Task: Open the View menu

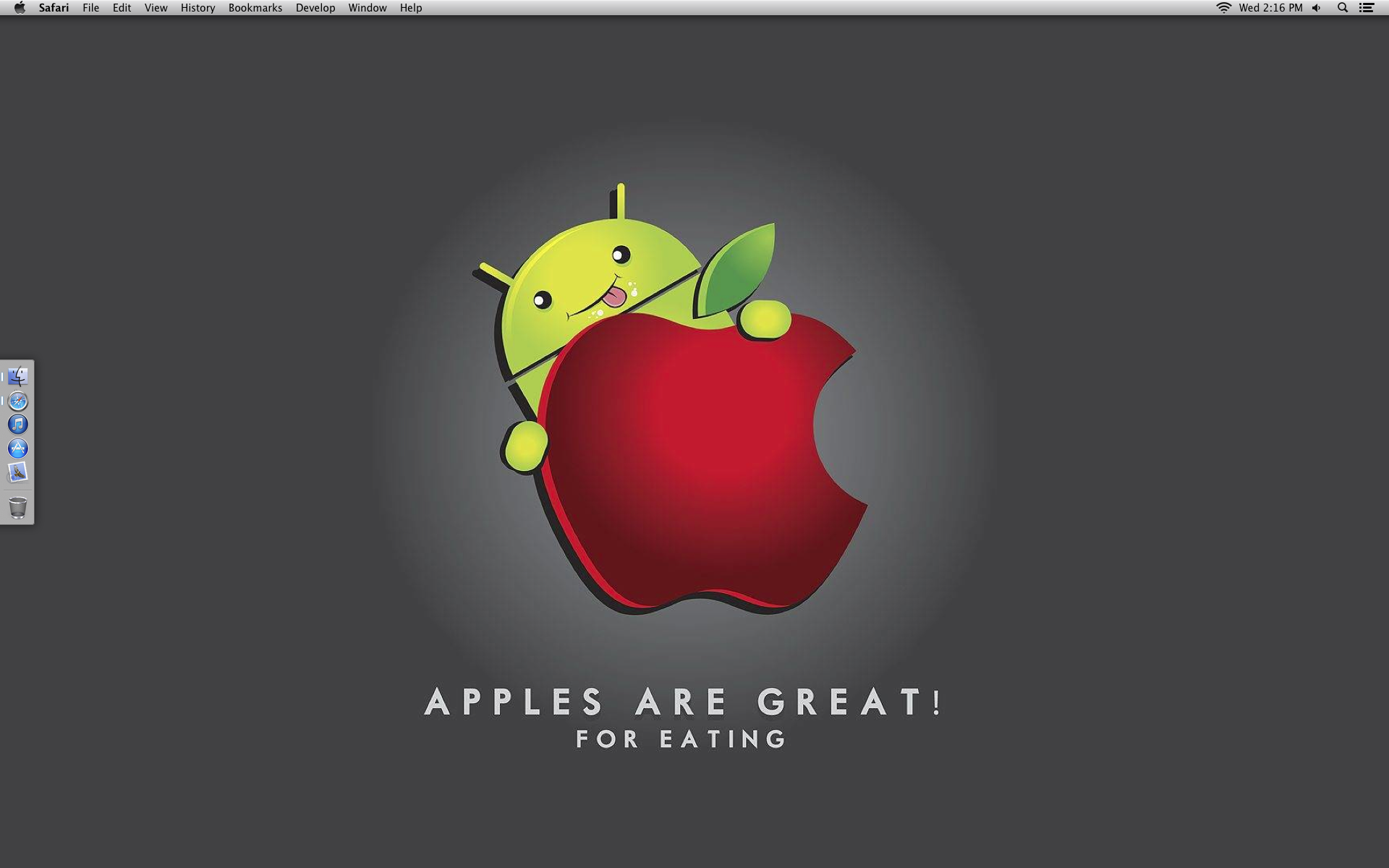Action: (156, 8)
